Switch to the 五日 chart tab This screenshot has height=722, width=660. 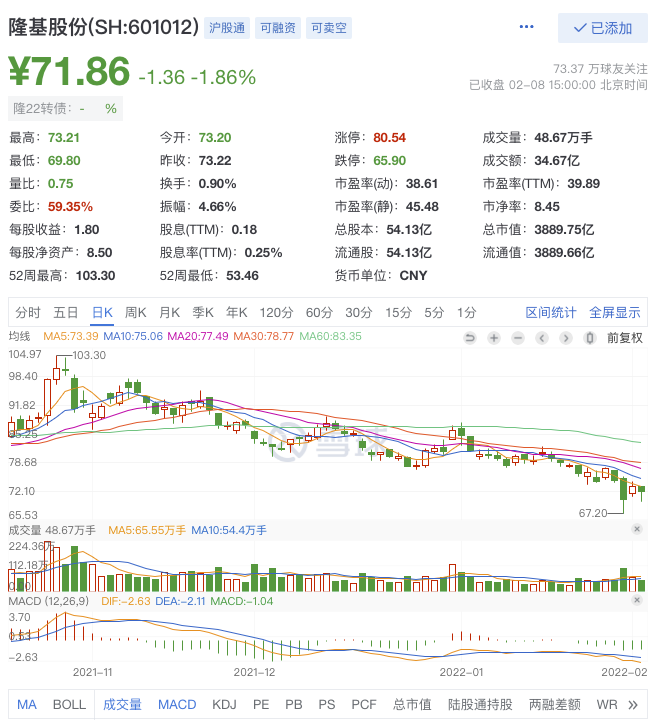pos(65,313)
